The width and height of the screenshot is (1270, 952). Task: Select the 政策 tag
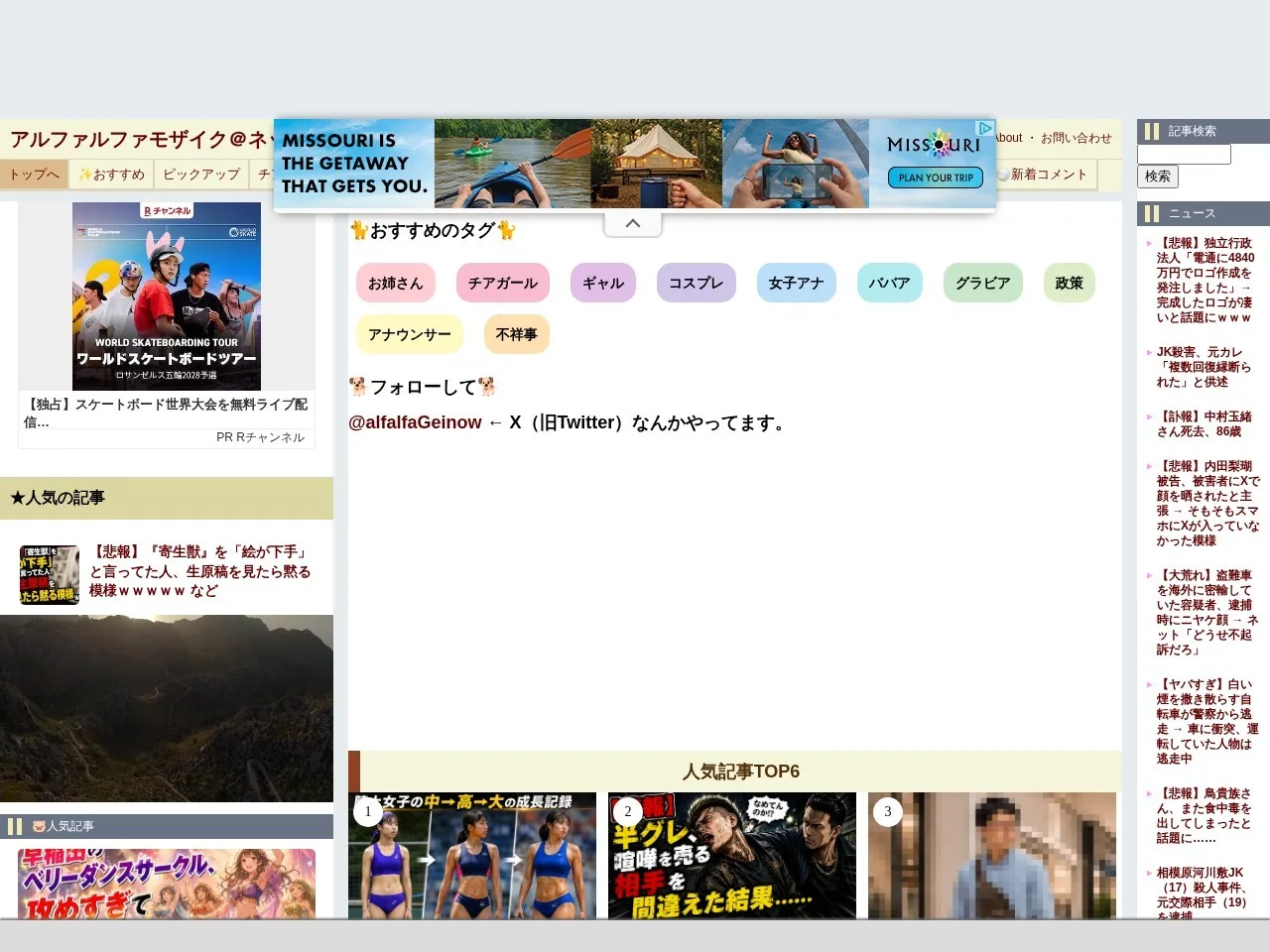tap(1070, 283)
